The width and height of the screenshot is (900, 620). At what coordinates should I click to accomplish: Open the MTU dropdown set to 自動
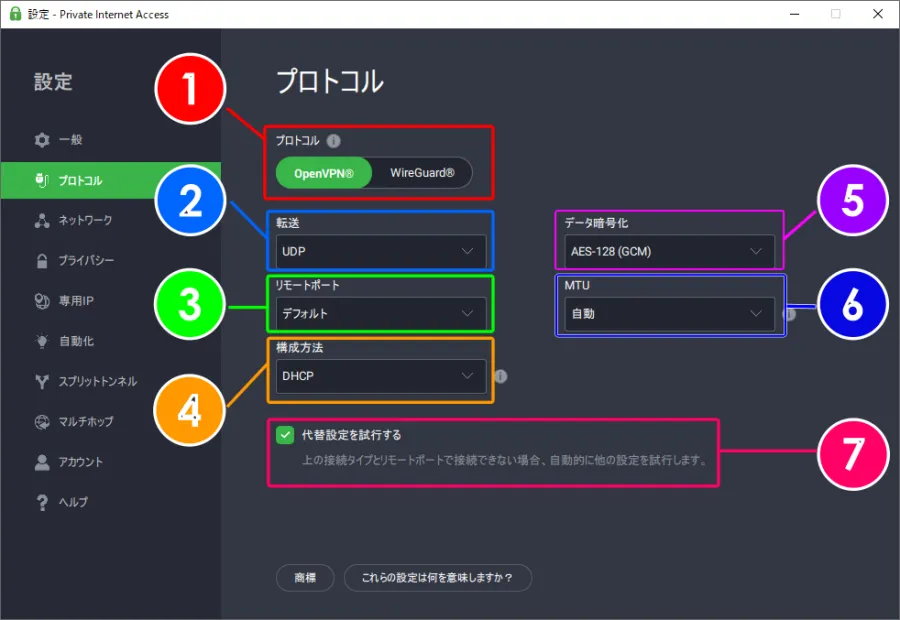(x=669, y=313)
